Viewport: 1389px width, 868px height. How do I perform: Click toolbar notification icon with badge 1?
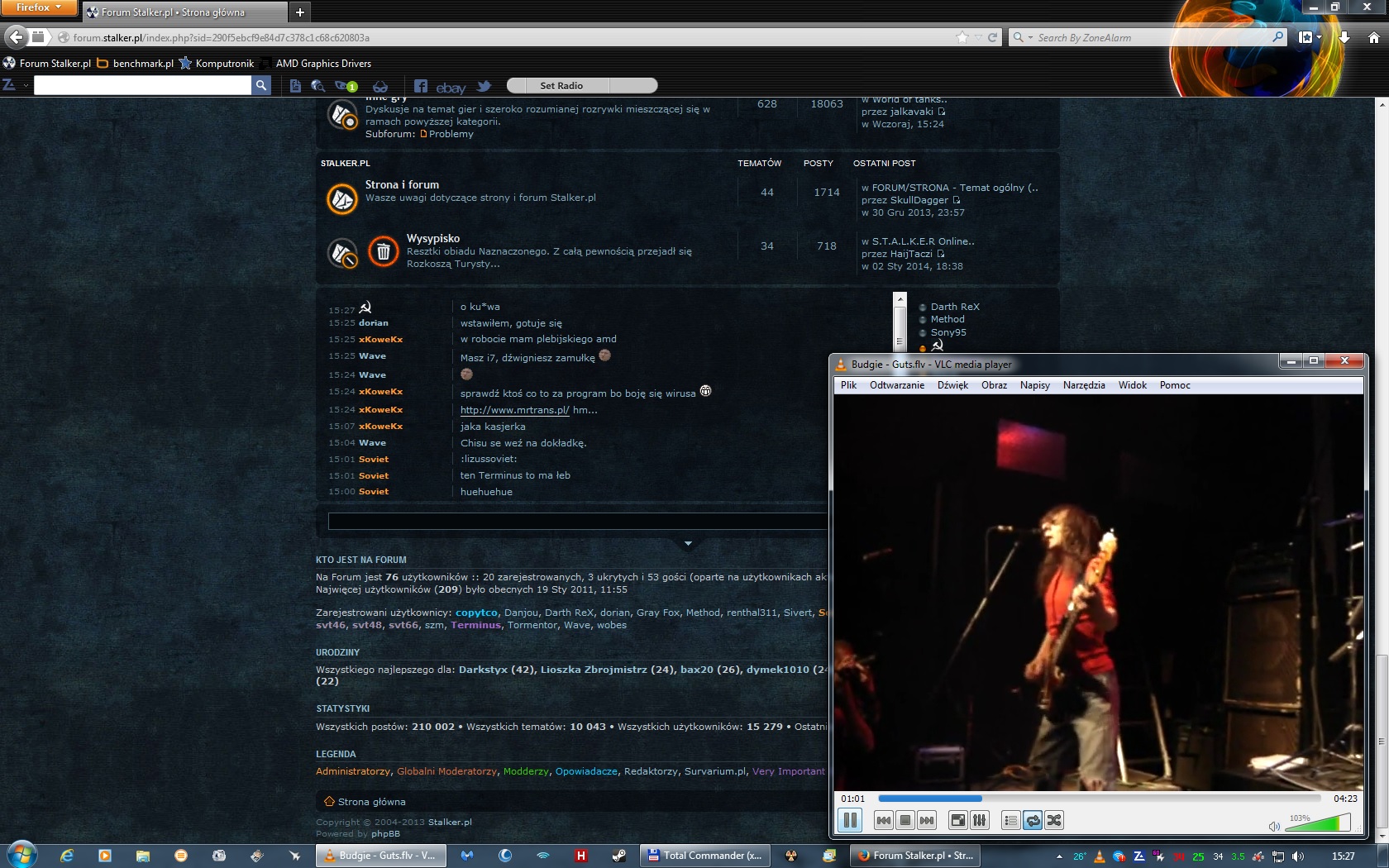click(x=346, y=86)
